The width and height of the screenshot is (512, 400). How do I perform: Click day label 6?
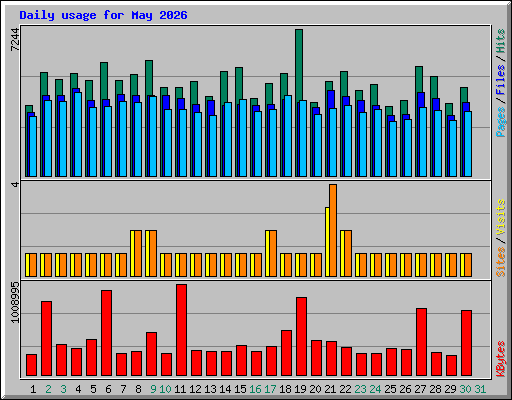coord(108,389)
